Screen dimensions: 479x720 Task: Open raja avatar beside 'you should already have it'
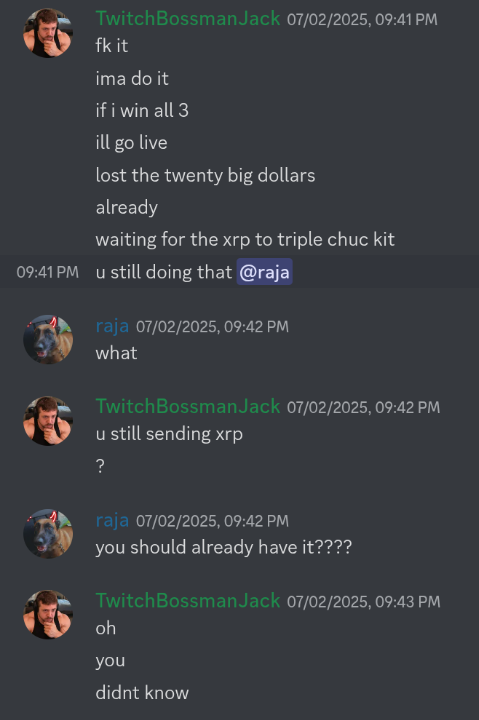tap(48, 534)
